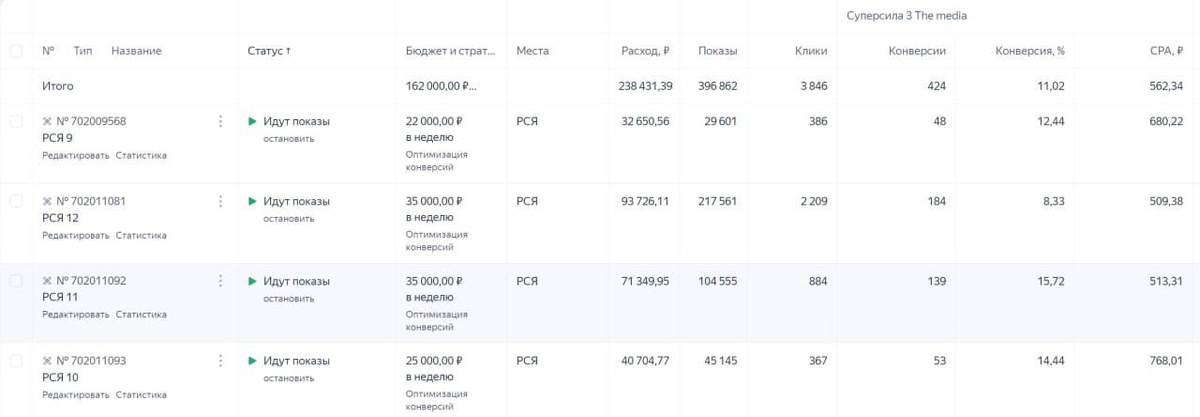Viewport: 1200px width, 417px height.
Task: Open Статистика link for campaign РСЯ 10
Action: (x=141, y=394)
